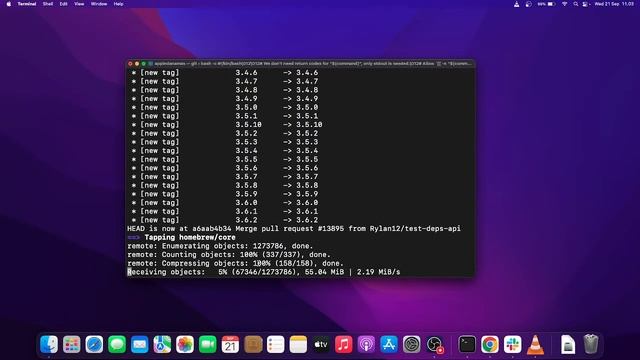
Task: Click 'remote: Enumerating objects: 1273786' line
Action: point(220,246)
